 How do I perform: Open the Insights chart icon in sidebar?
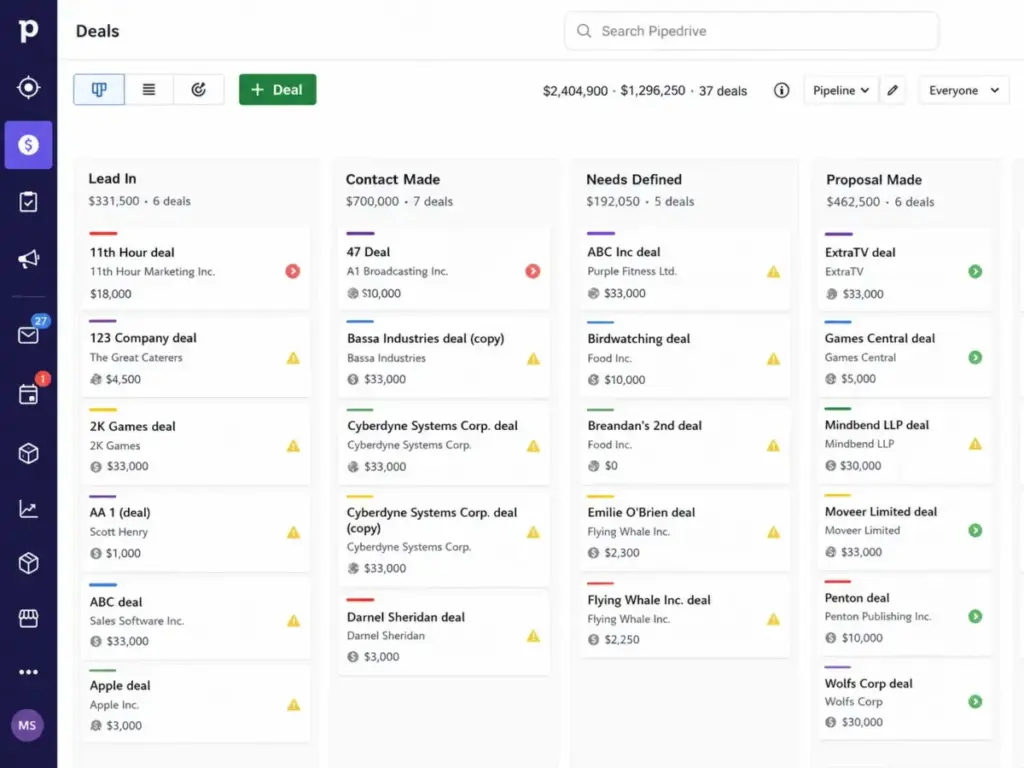click(28, 508)
